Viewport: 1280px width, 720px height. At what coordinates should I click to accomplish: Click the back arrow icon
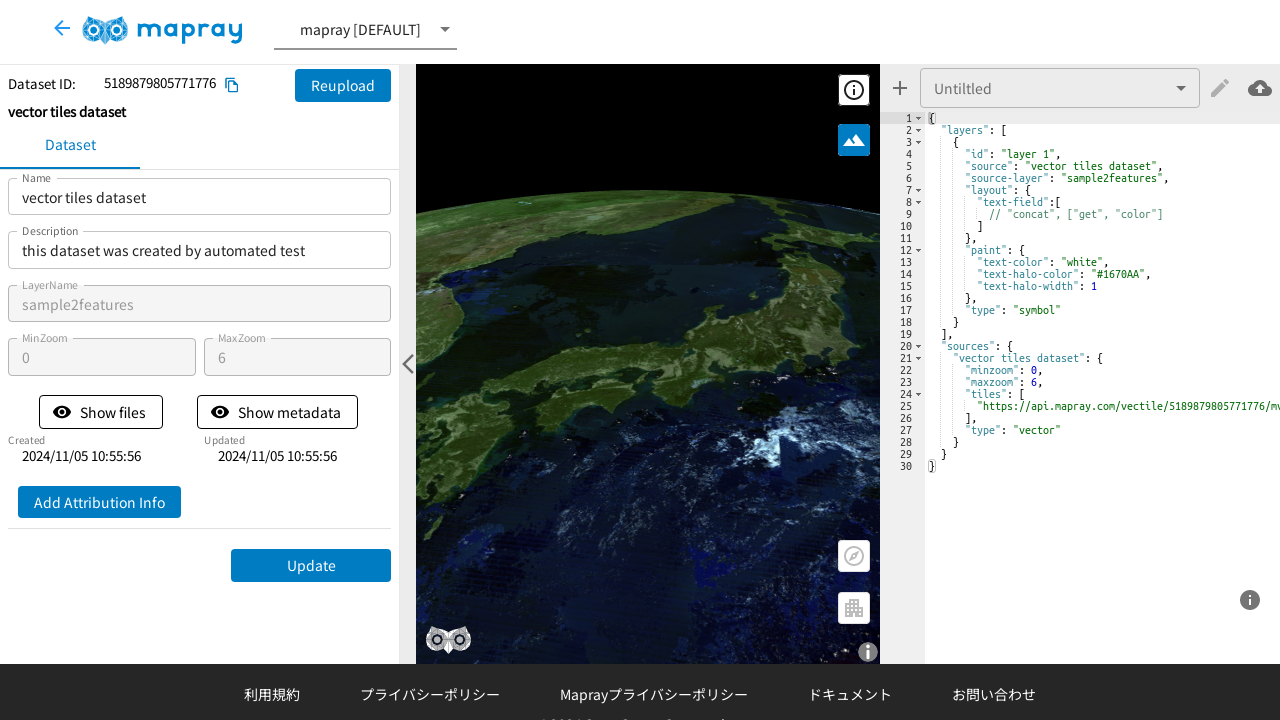click(x=62, y=28)
